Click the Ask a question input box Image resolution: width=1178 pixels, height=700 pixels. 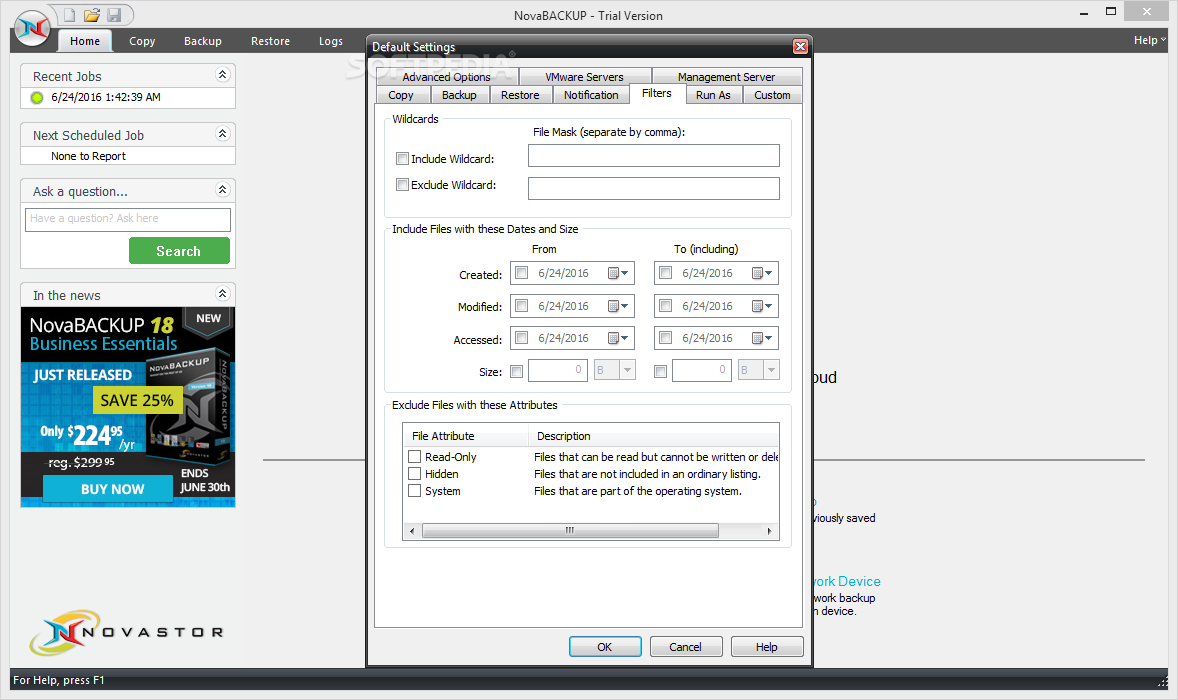[x=128, y=219]
